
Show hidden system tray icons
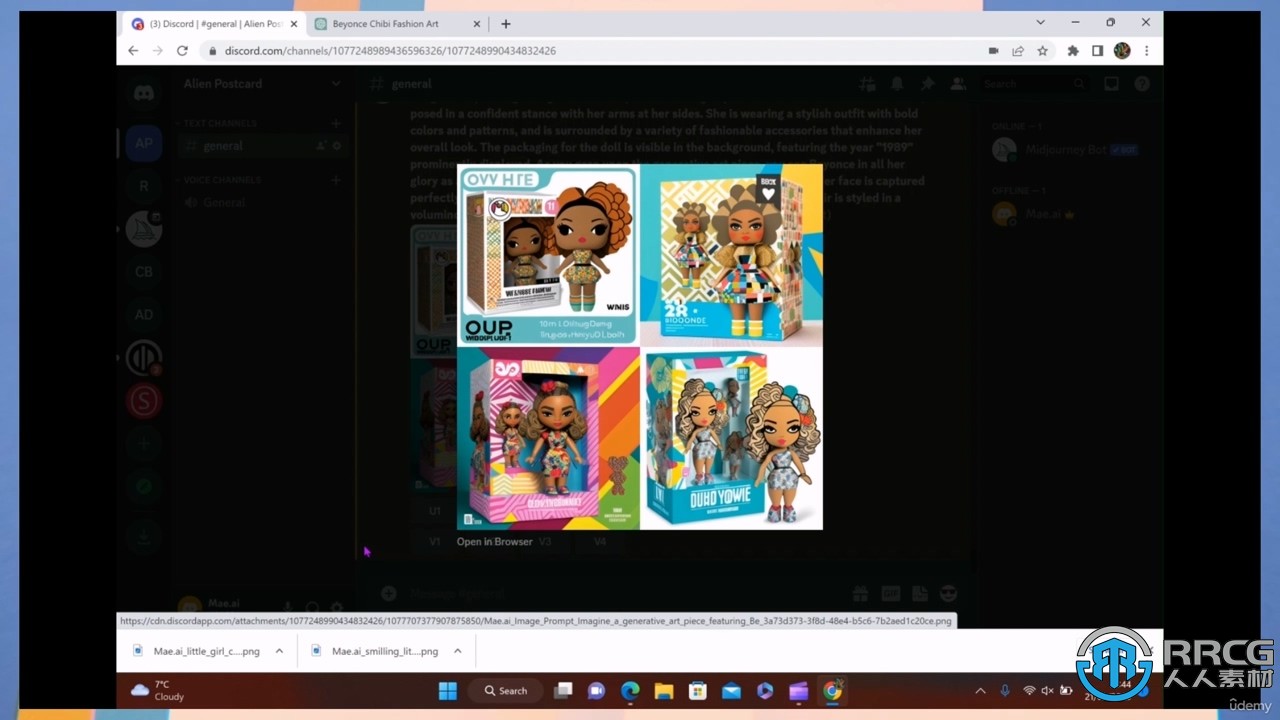pos(980,690)
